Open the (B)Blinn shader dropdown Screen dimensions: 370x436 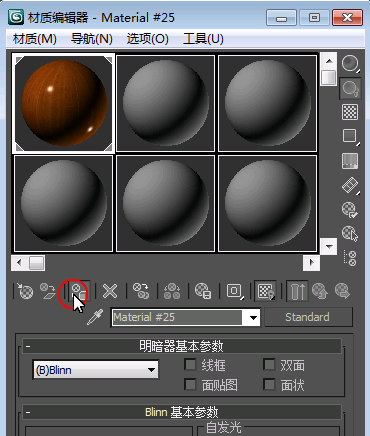[x=95, y=370]
